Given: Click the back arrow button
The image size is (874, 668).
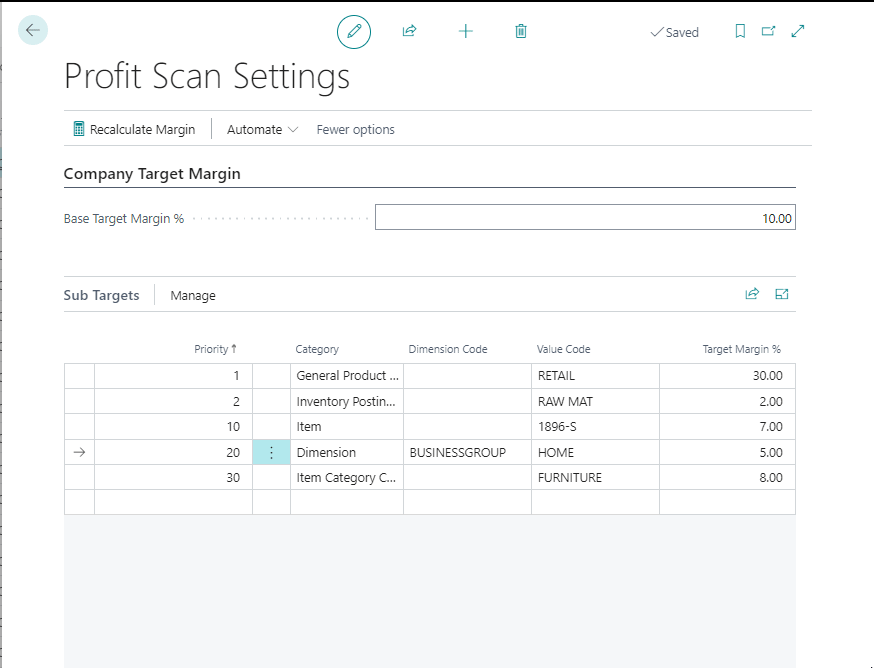Looking at the screenshot, I should [33, 31].
